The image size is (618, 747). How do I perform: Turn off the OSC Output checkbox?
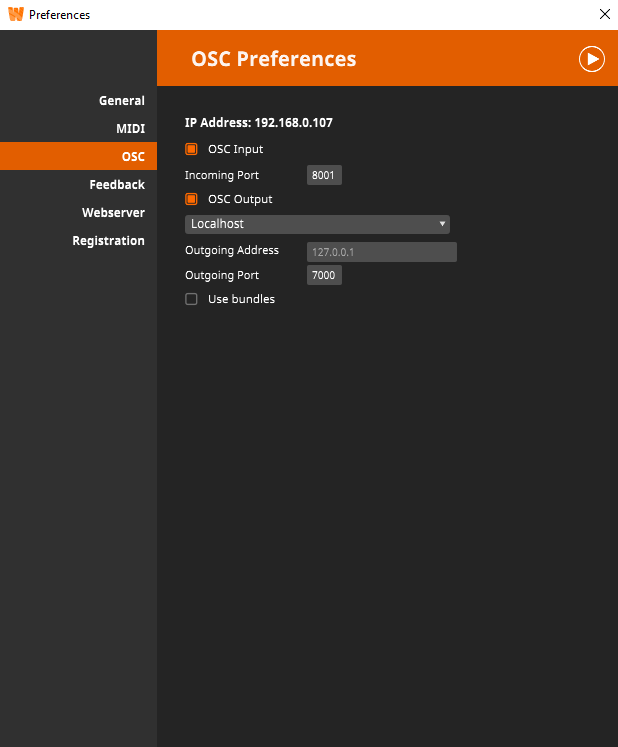pos(191,199)
